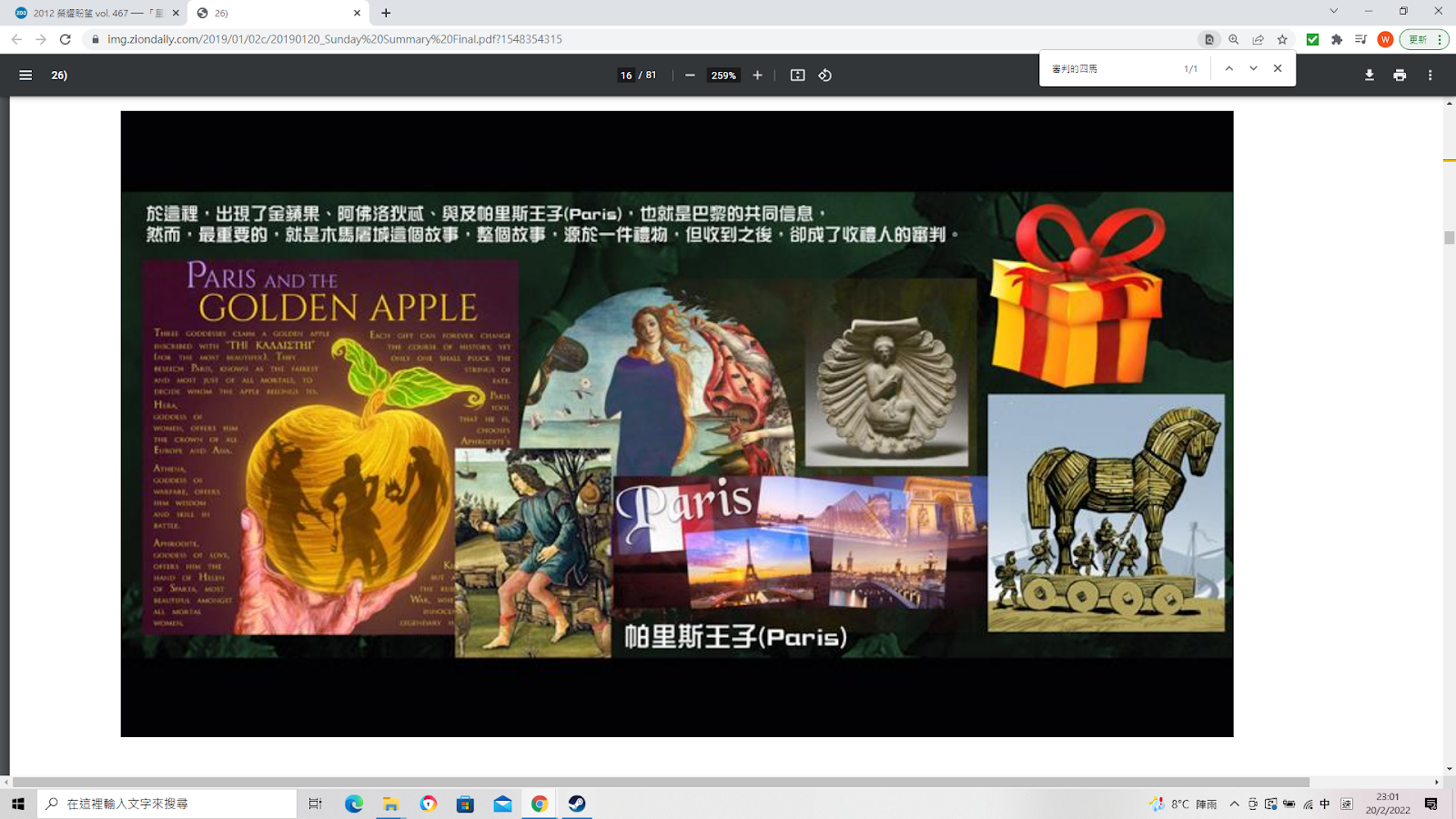
Task: Click the search-in-page icon in address bar
Action: click(x=1209, y=39)
